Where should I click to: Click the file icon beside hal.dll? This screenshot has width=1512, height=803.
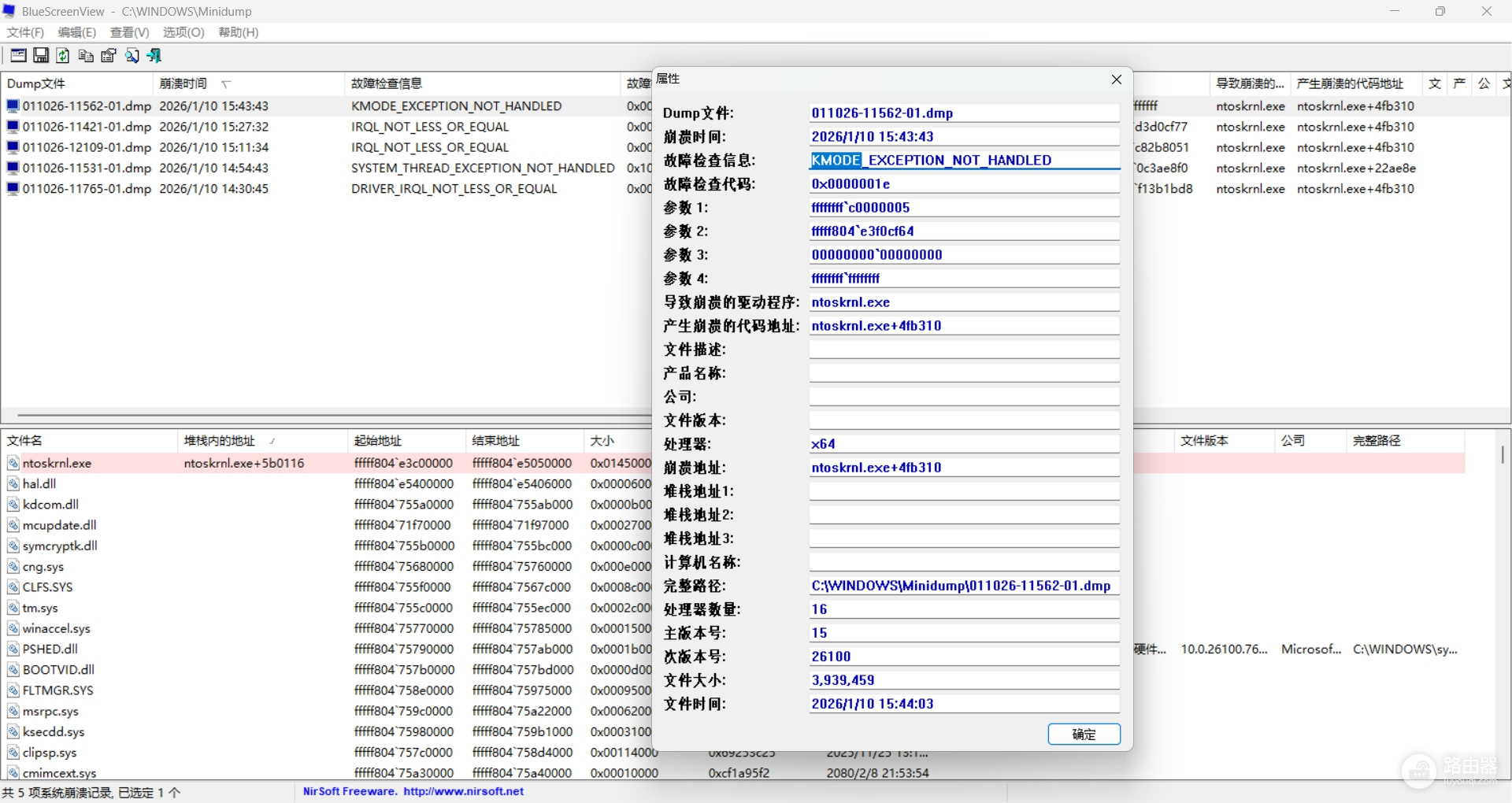(x=13, y=484)
